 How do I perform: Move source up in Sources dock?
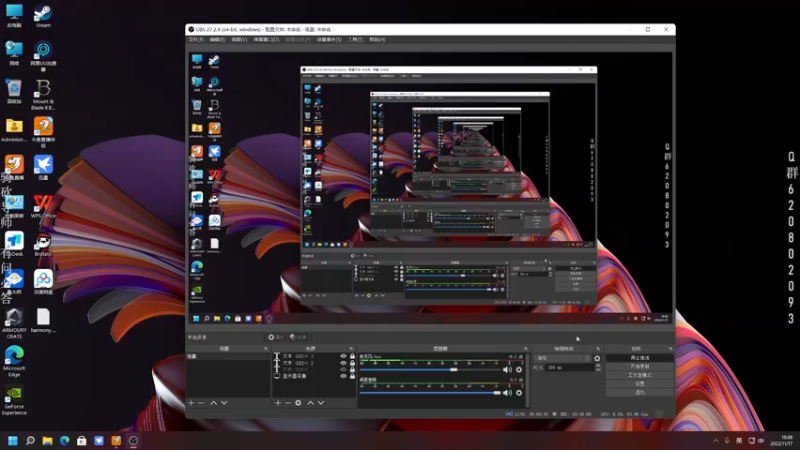310,403
